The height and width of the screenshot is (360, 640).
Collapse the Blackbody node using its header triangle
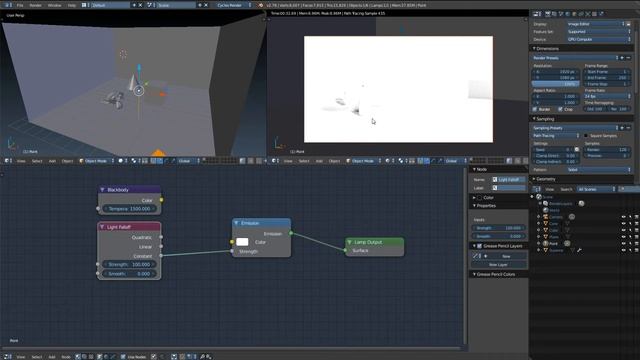(x=102, y=190)
